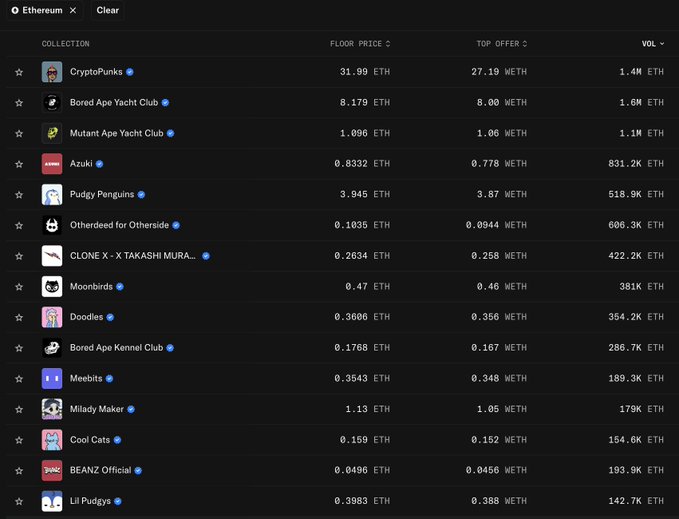This screenshot has height=519, width=679.
Task: Click the Moonbirds owl icon
Action: (x=52, y=287)
